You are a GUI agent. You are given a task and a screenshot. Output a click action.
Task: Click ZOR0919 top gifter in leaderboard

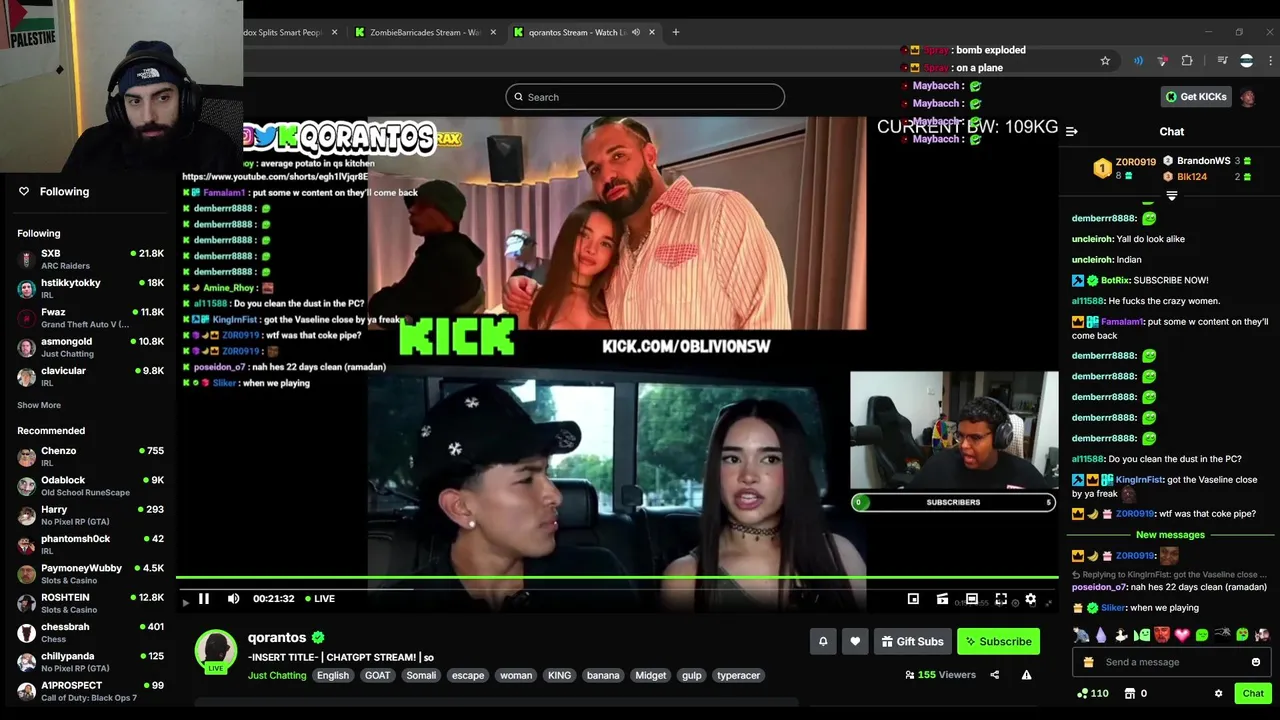pos(1124,168)
